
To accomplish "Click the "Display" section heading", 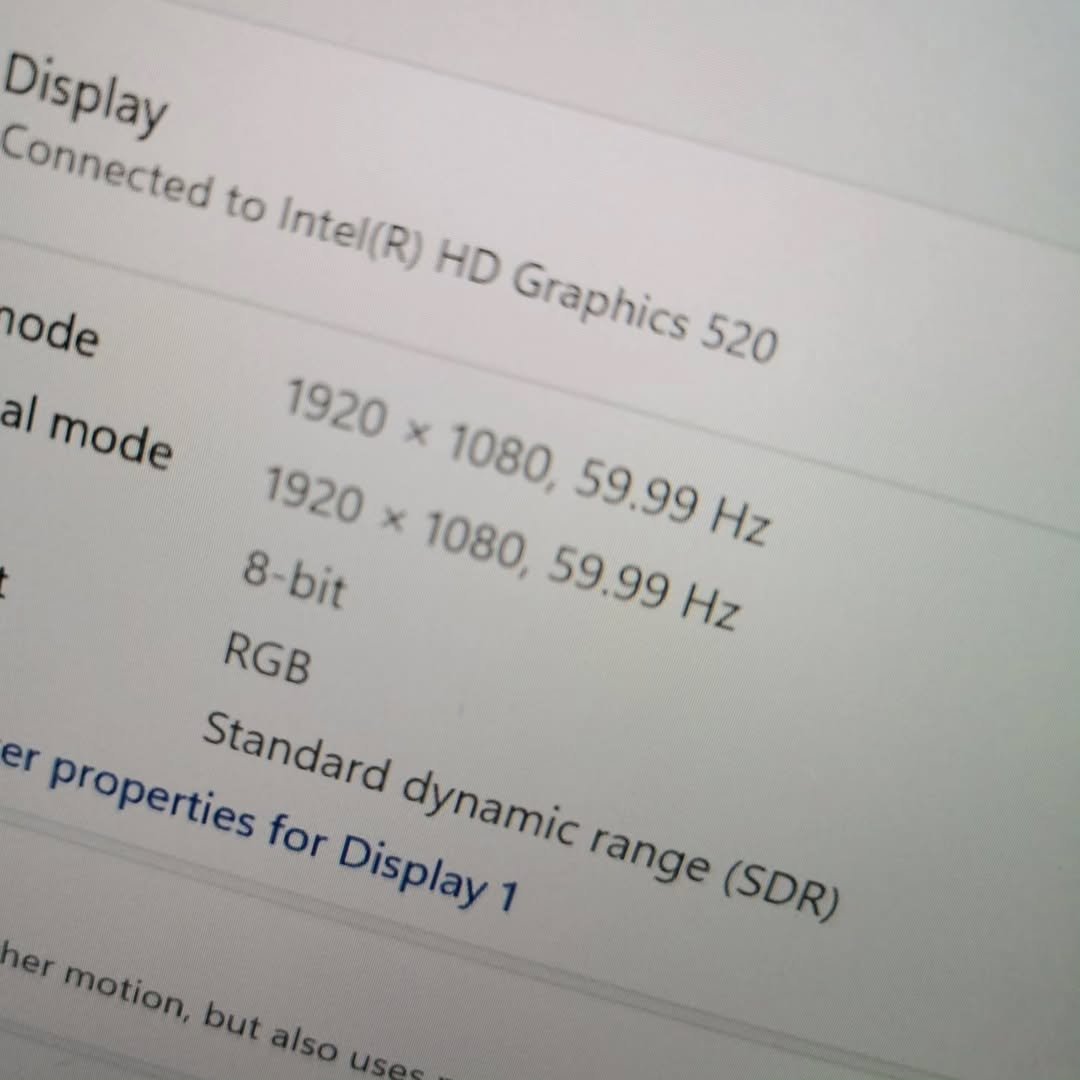I will tap(84, 93).
